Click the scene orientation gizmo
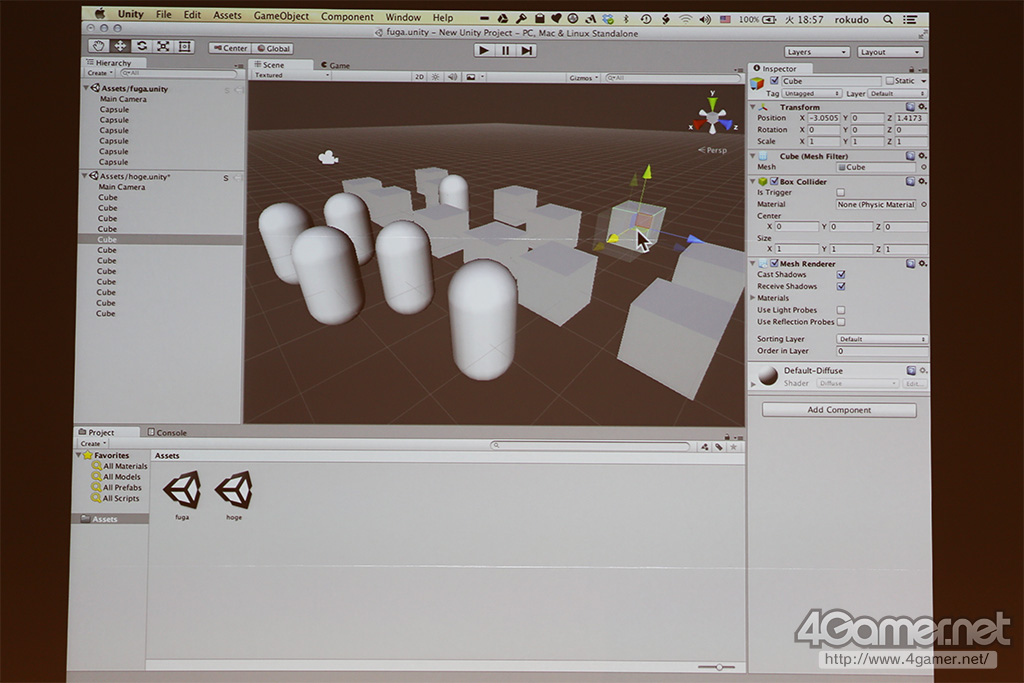 pyautogui.click(x=712, y=115)
